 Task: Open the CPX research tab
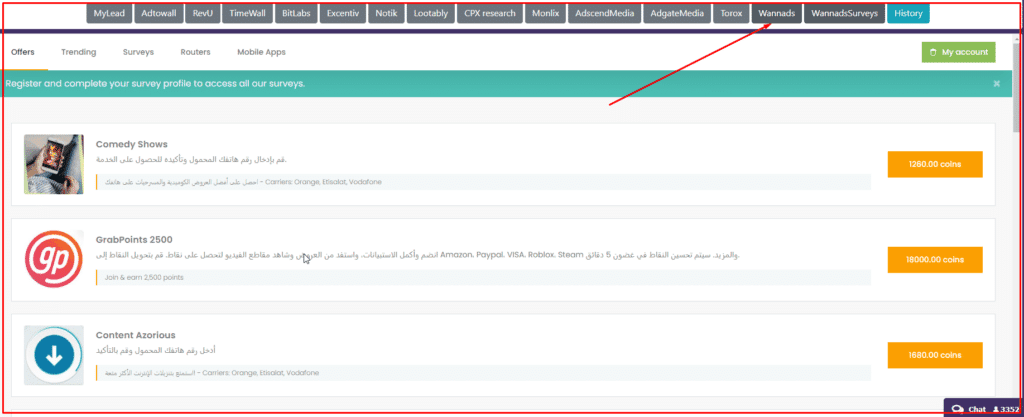coord(490,13)
